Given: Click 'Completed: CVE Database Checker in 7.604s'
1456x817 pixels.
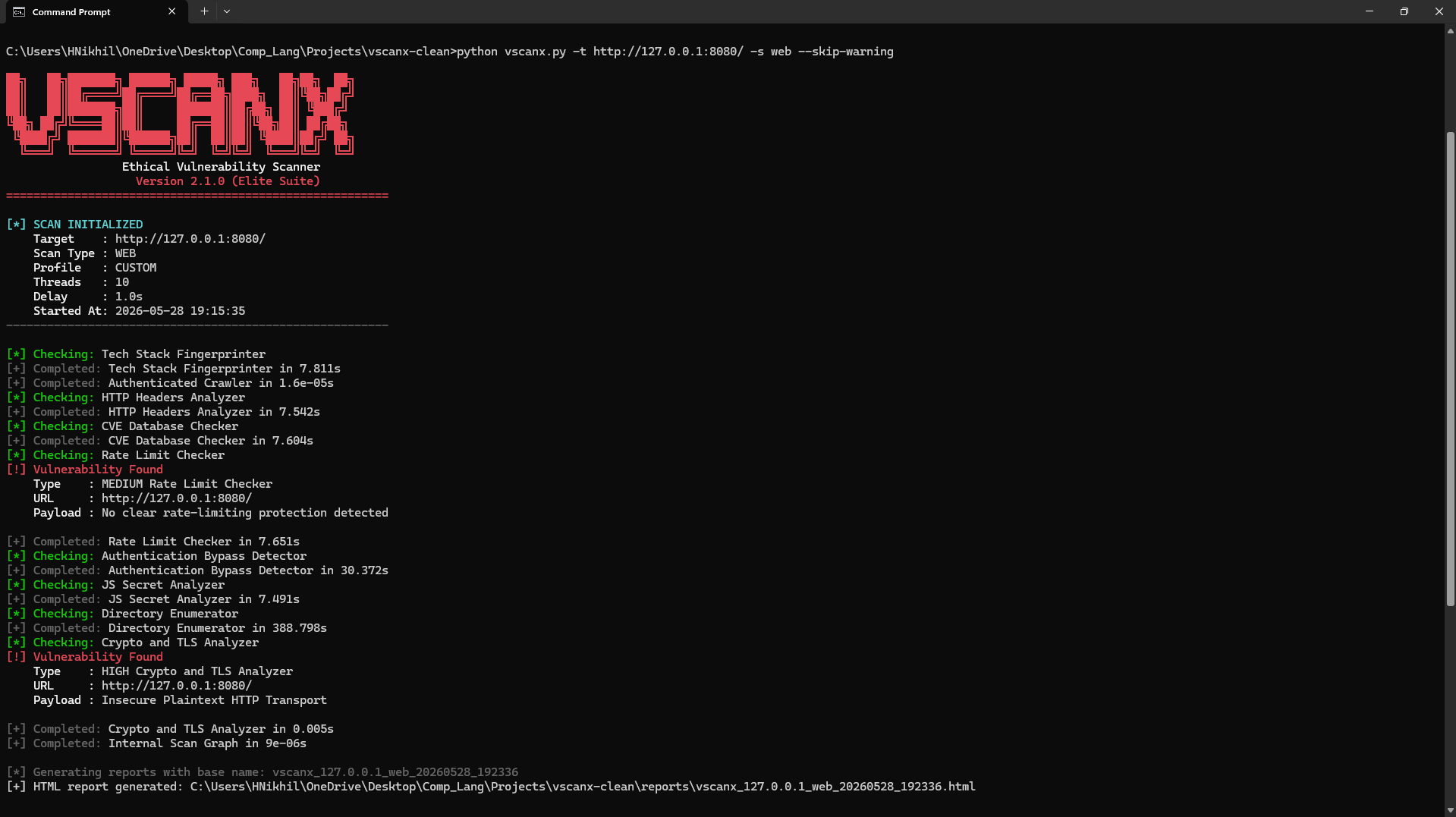Looking at the screenshot, I should point(160,441).
